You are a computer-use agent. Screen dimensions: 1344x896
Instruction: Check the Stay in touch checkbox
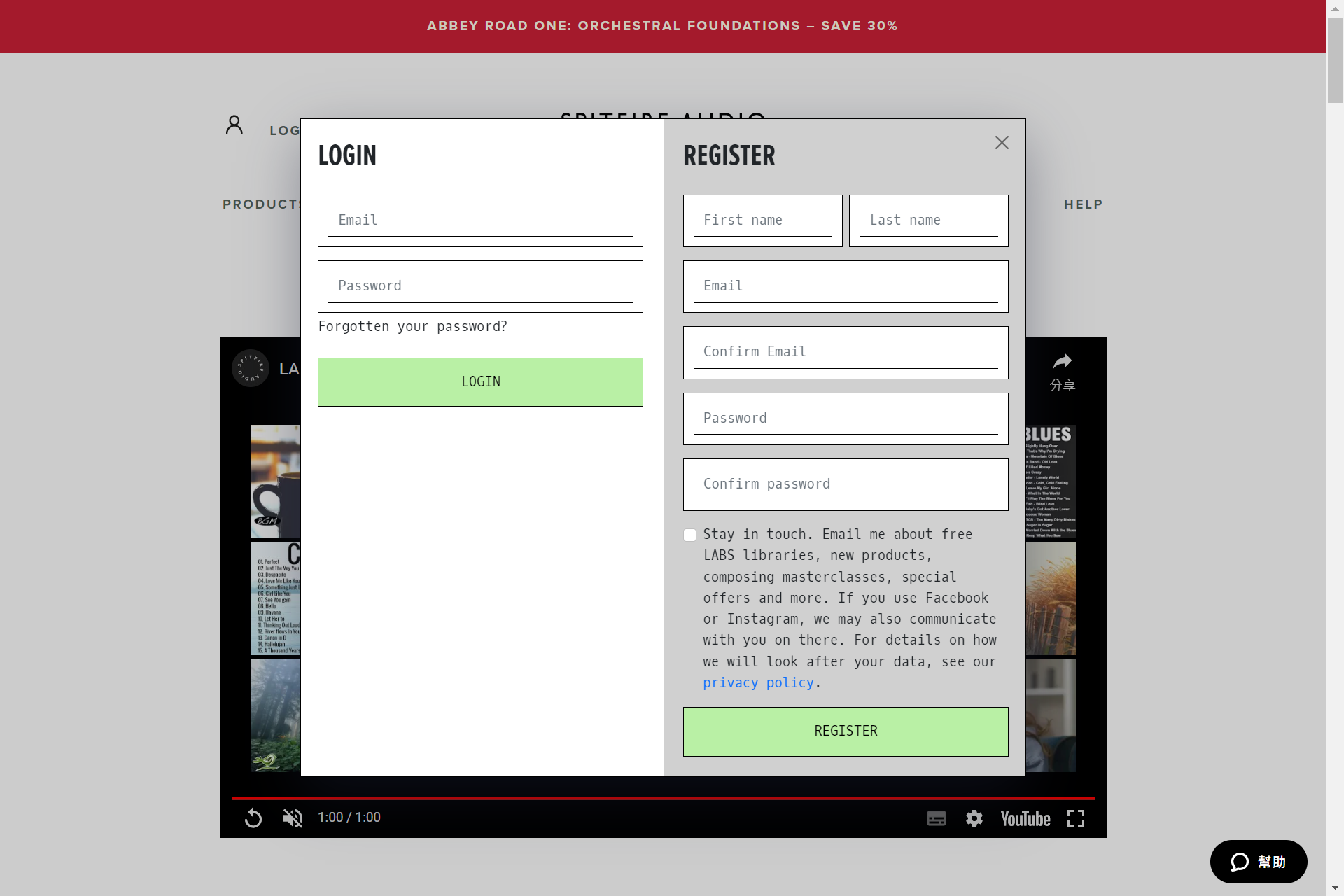point(690,535)
